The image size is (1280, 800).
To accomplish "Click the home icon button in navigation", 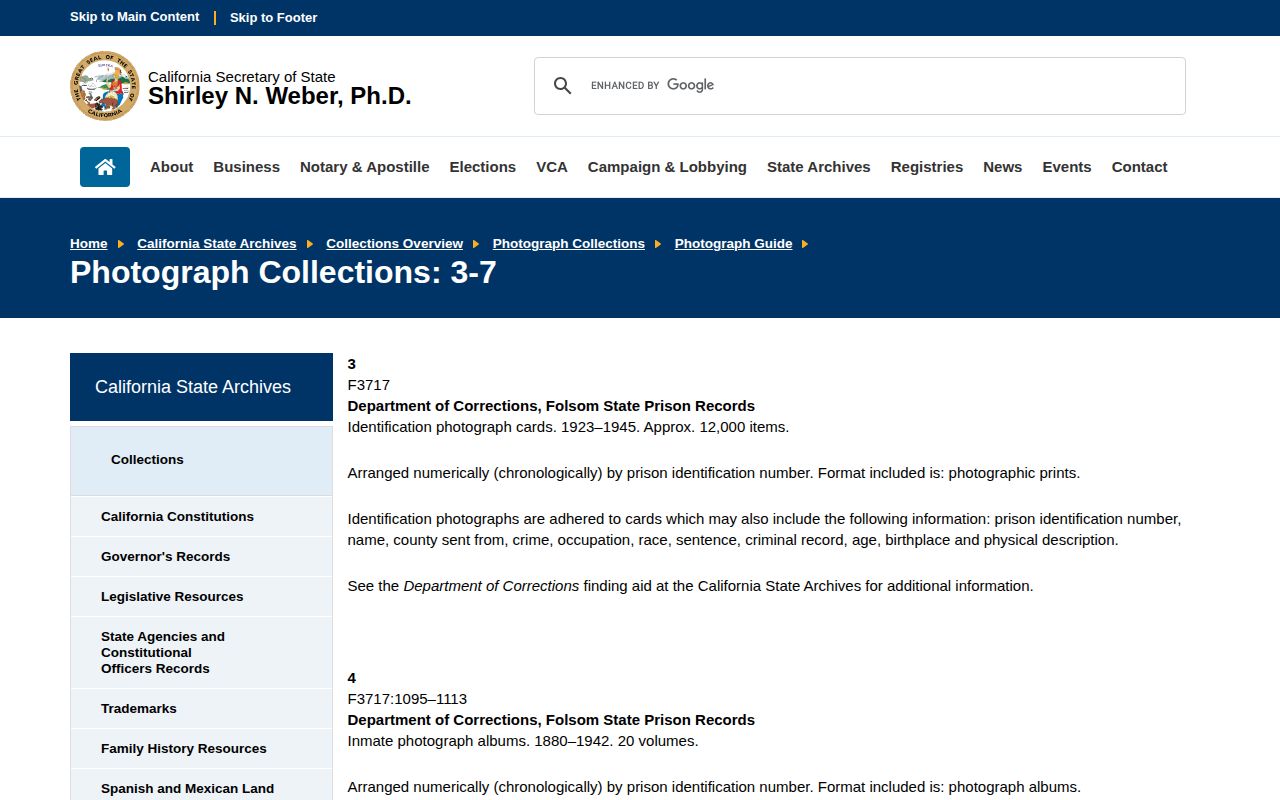I will (105, 167).
